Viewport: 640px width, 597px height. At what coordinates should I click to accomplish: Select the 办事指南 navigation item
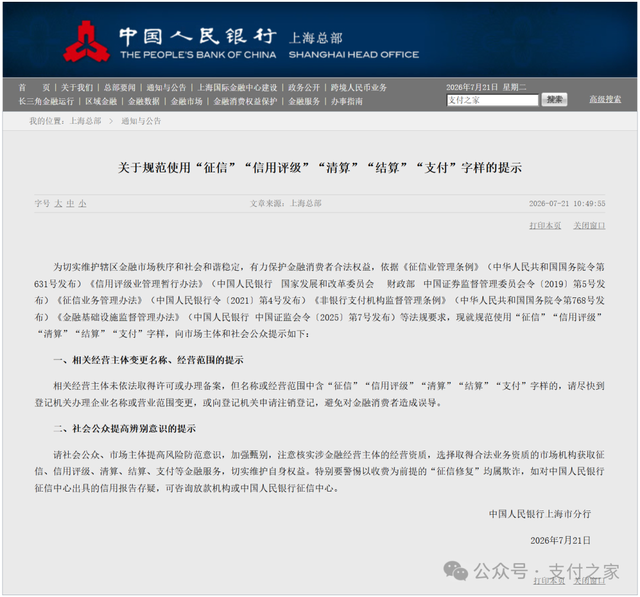click(x=347, y=101)
